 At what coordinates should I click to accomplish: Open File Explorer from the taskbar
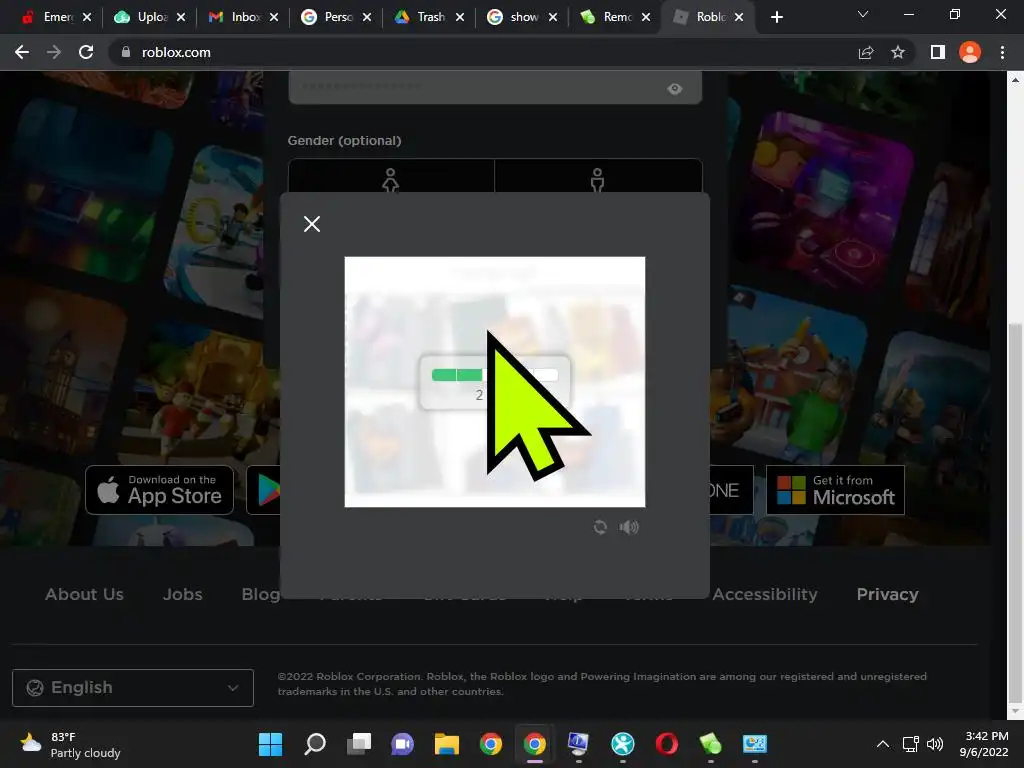[447, 744]
